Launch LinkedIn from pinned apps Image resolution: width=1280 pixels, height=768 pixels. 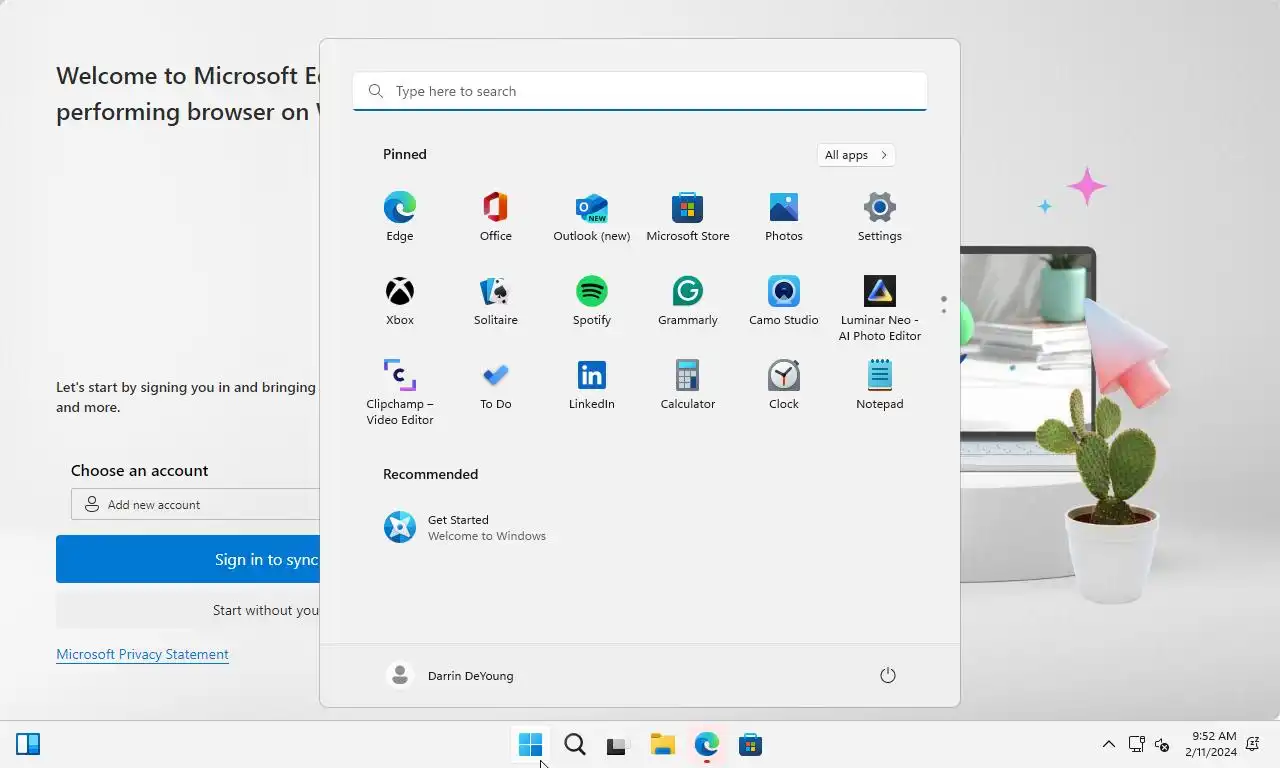(x=592, y=384)
